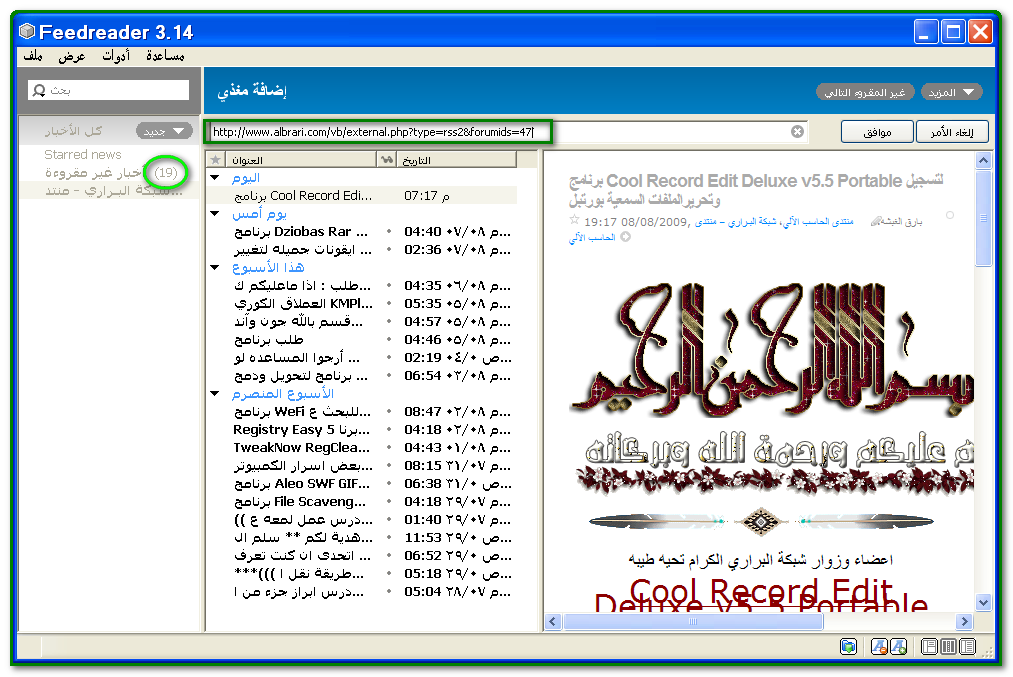Collapse the يوم أمس group

click(215, 214)
